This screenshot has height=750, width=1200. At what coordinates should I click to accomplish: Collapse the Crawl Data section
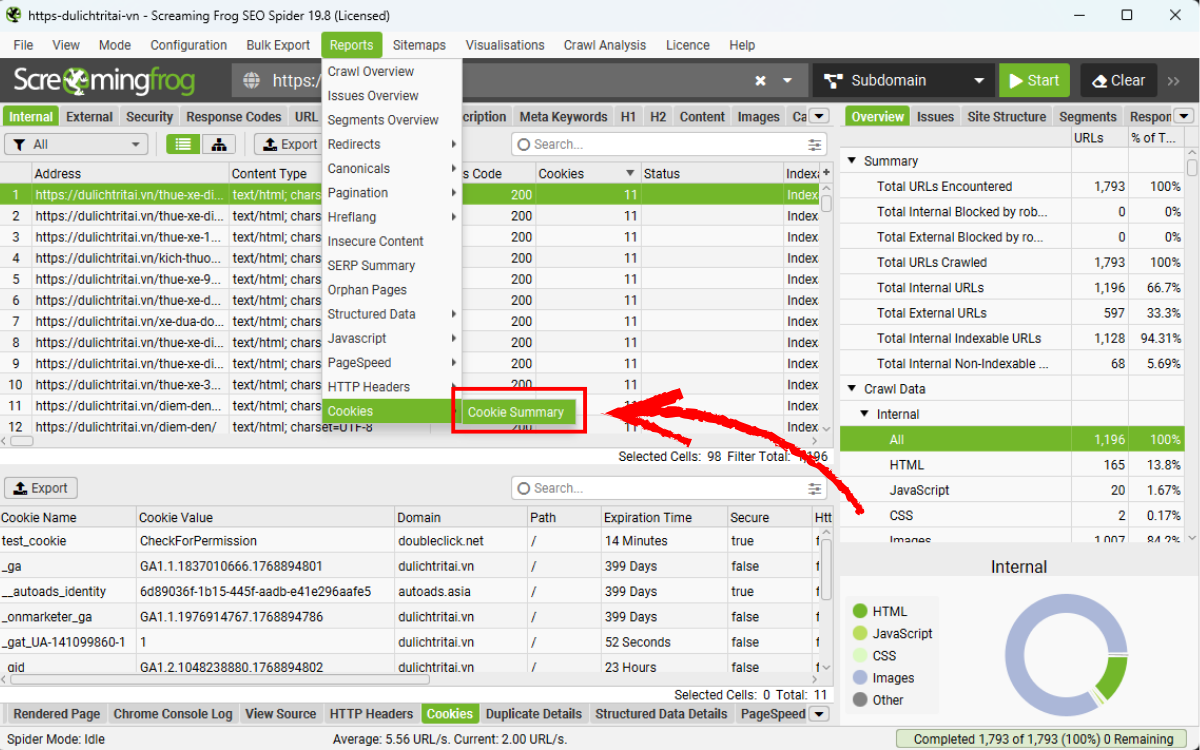click(x=852, y=389)
